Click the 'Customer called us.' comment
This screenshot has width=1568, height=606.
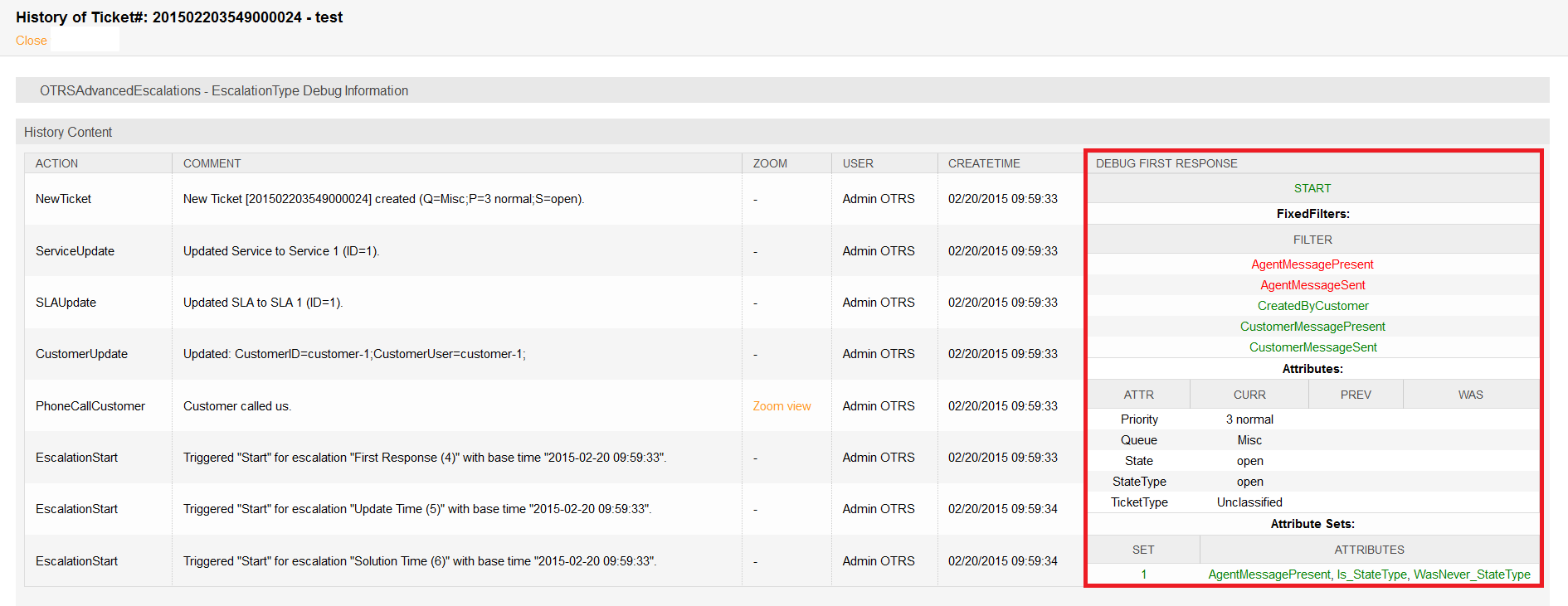pos(237,406)
